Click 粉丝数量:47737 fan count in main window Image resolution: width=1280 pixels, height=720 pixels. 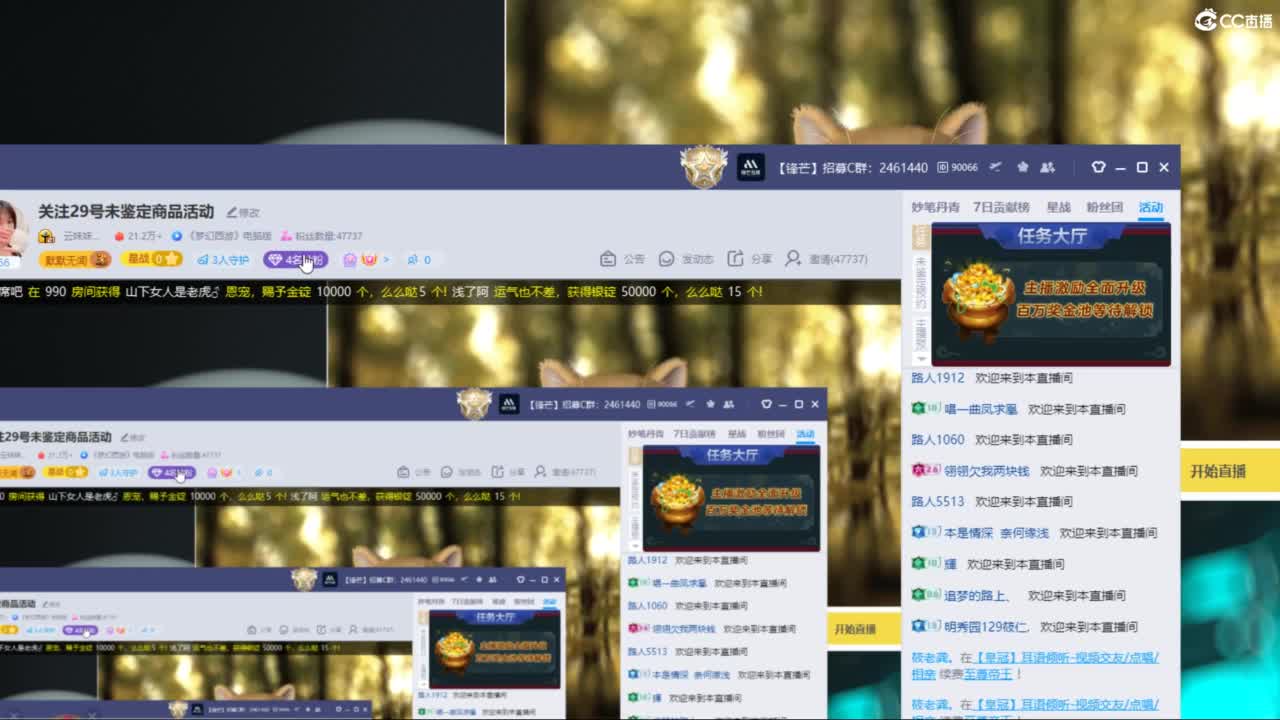[x=321, y=237]
